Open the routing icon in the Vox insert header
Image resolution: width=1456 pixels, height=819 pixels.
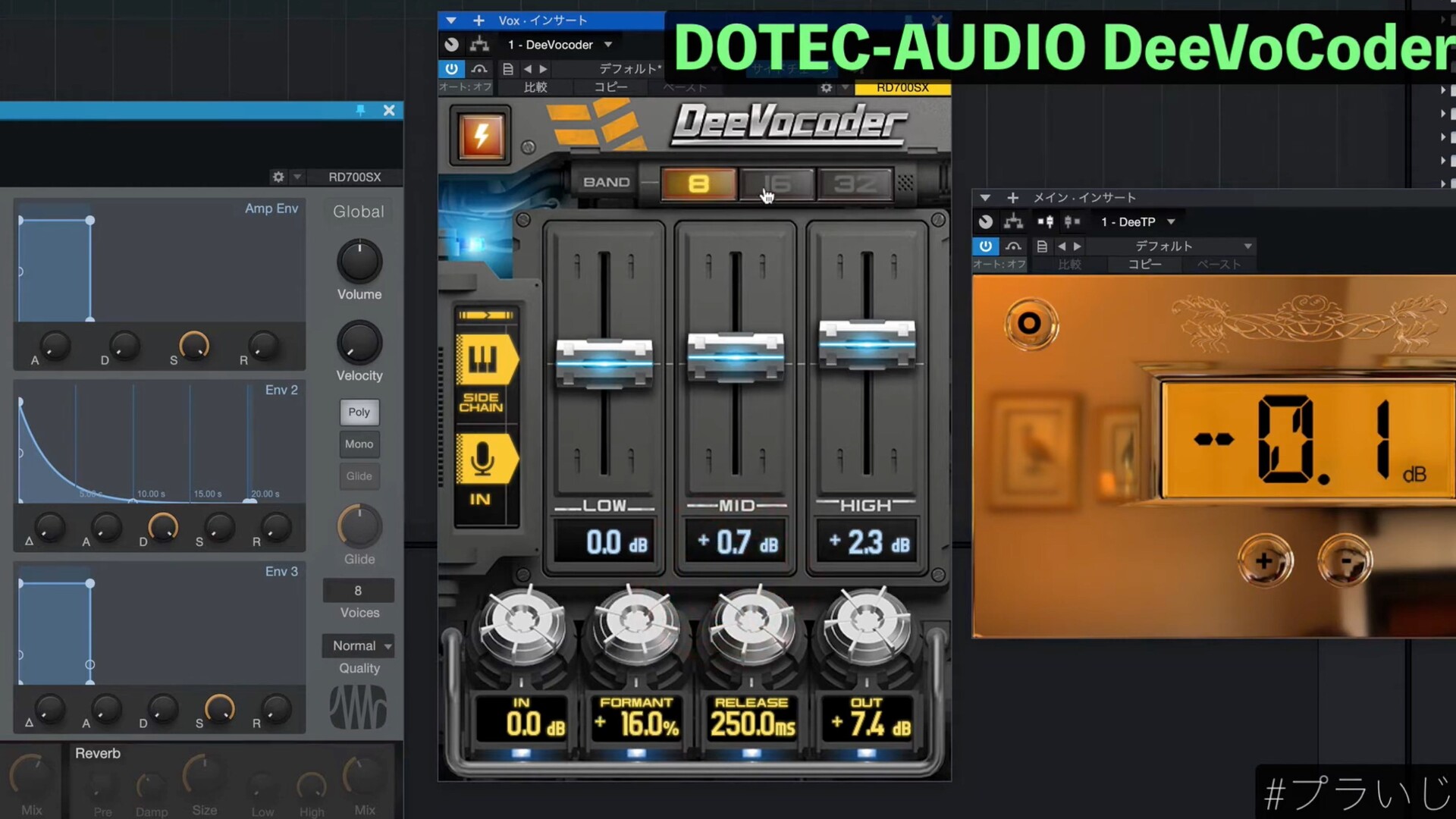coord(479,45)
